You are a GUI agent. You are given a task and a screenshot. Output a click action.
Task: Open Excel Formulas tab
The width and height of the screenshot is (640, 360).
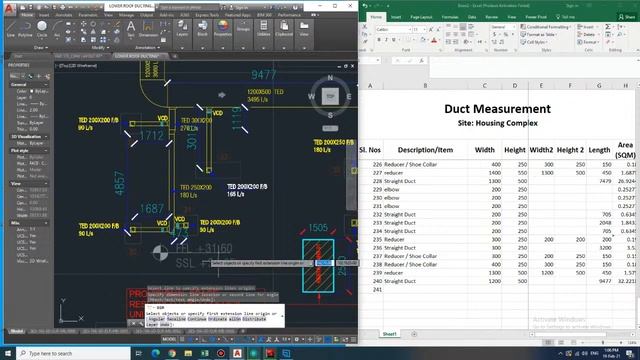click(450, 17)
